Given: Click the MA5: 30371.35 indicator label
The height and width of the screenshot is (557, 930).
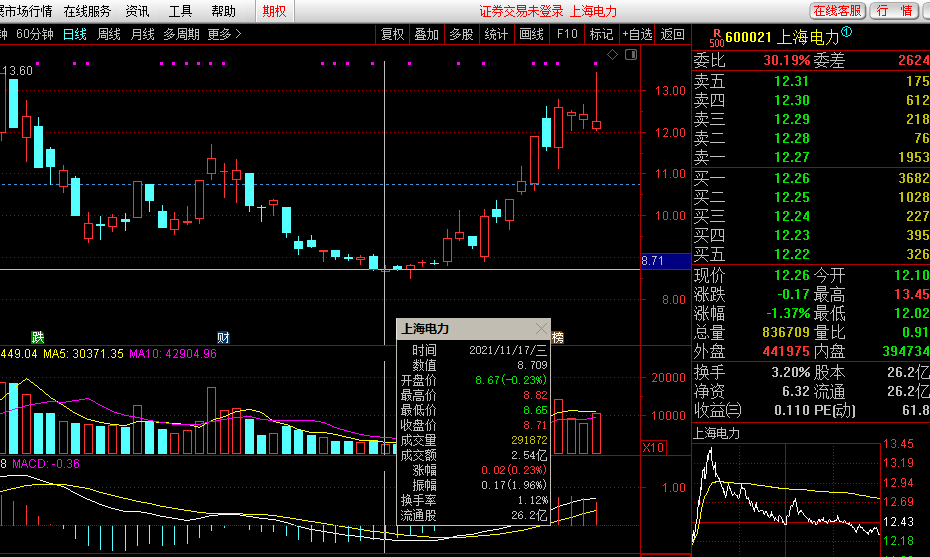Looking at the screenshot, I should (x=84, y=354).
